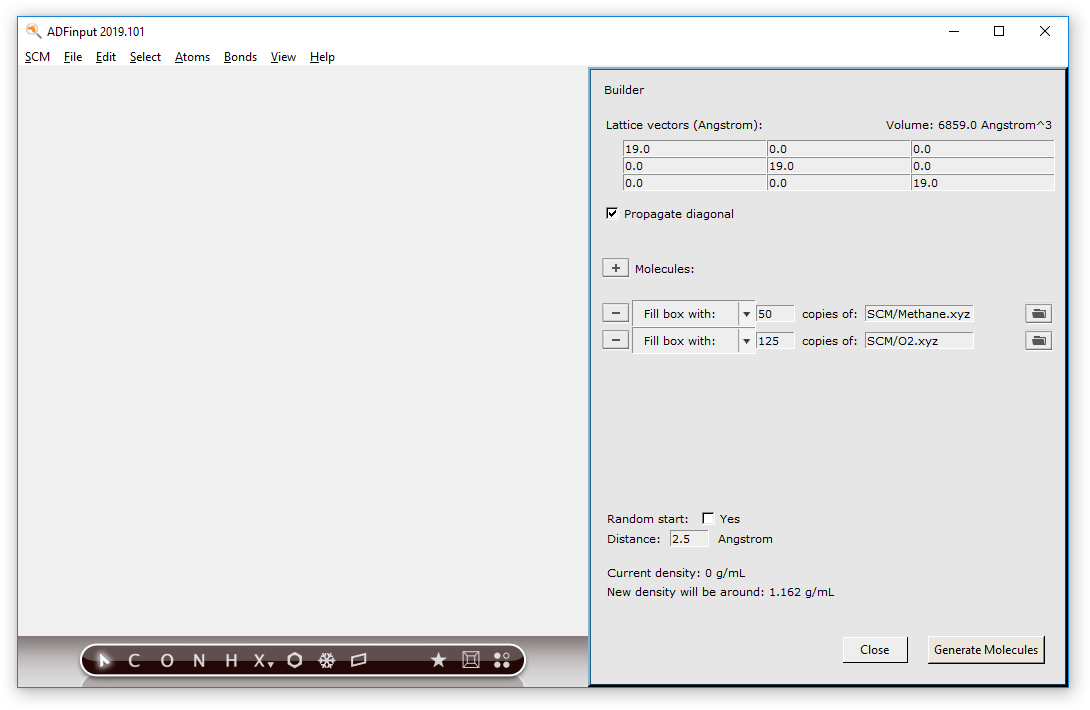Open the Bonds menu
The width and height of the screenshot is (1090, 710).
pos(241,57)
